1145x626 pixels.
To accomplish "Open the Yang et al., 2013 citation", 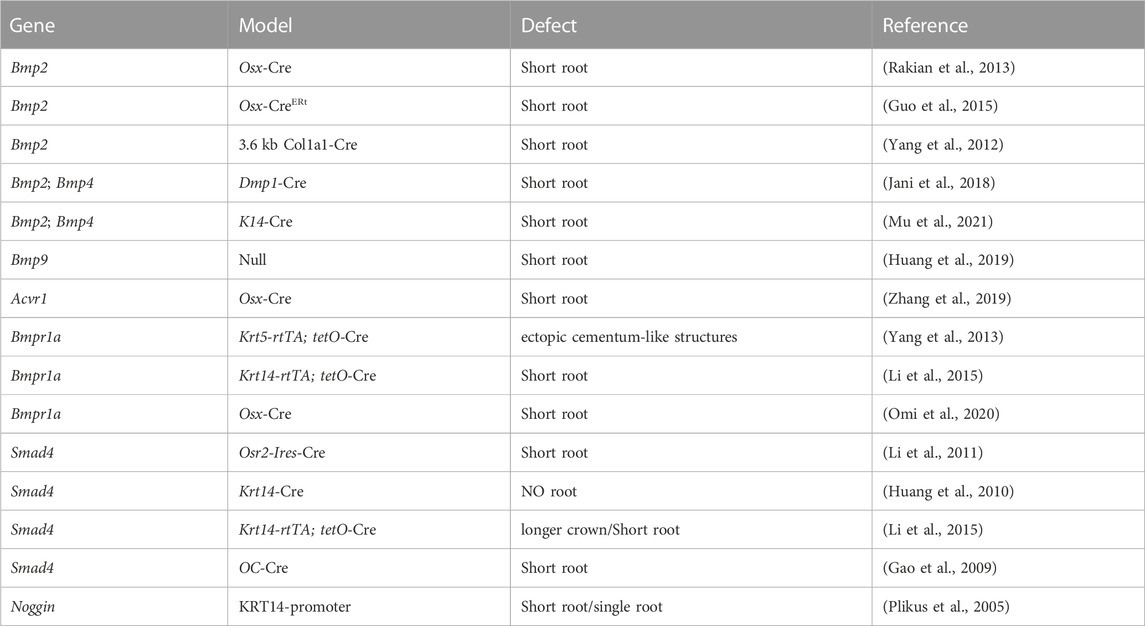I will click(x=943, y=337).
